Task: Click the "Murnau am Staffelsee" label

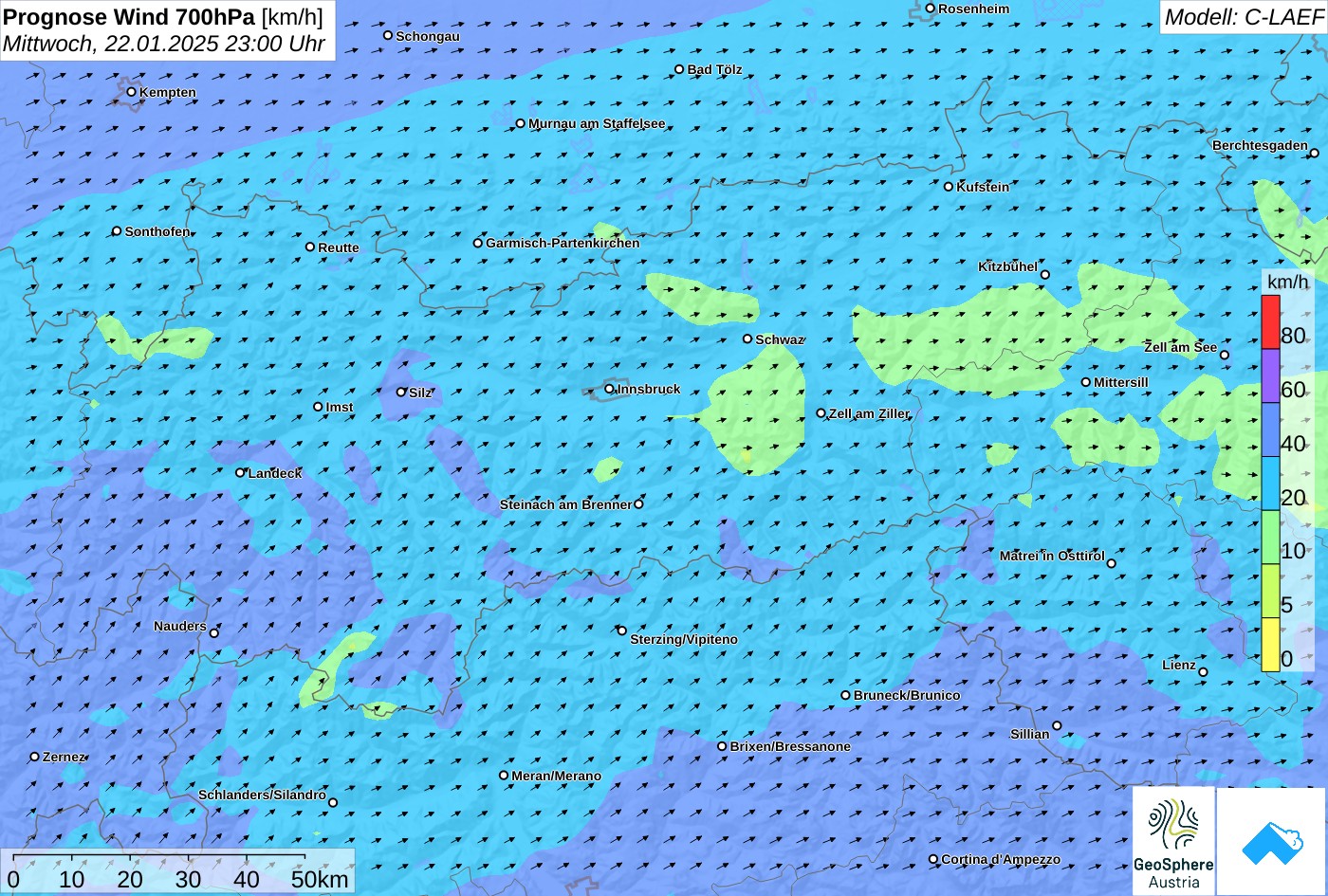Action: pyautogui.click(x=597, y=123)
